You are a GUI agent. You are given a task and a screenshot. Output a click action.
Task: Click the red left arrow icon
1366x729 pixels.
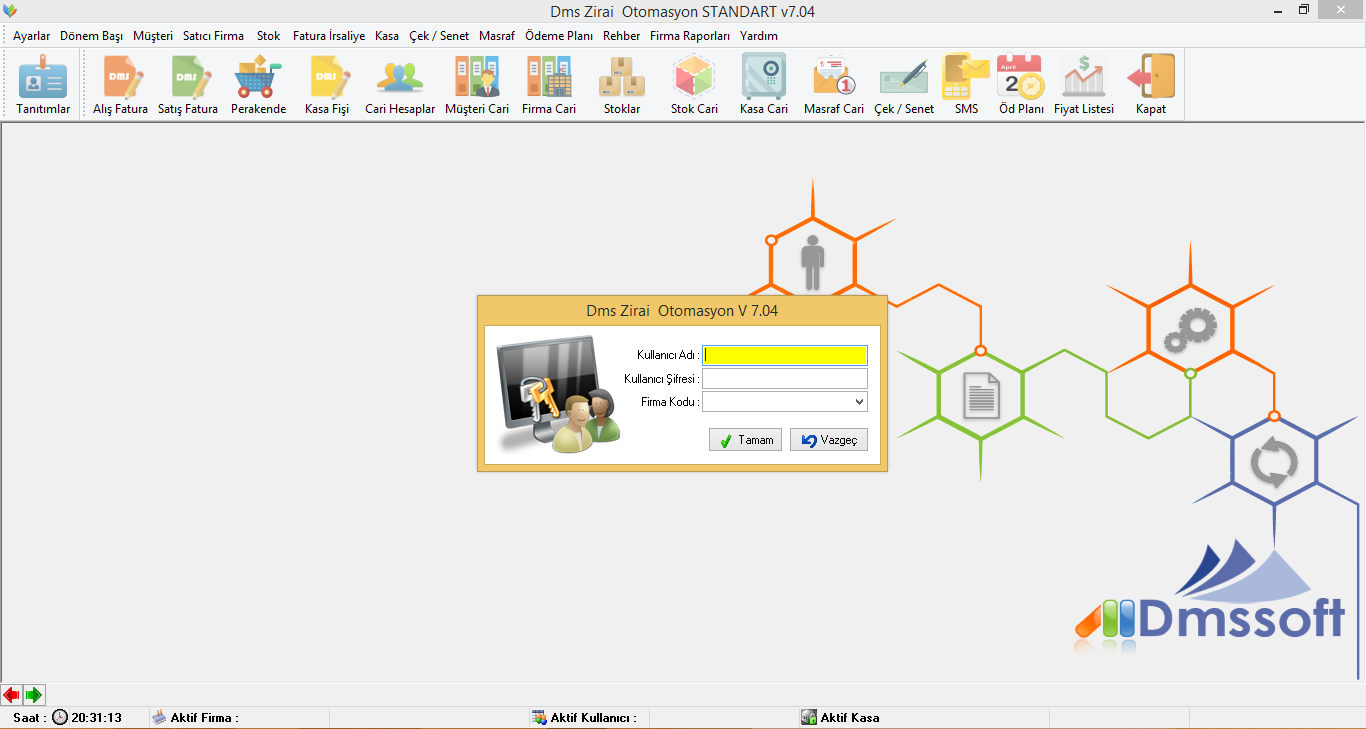point(12,695)
